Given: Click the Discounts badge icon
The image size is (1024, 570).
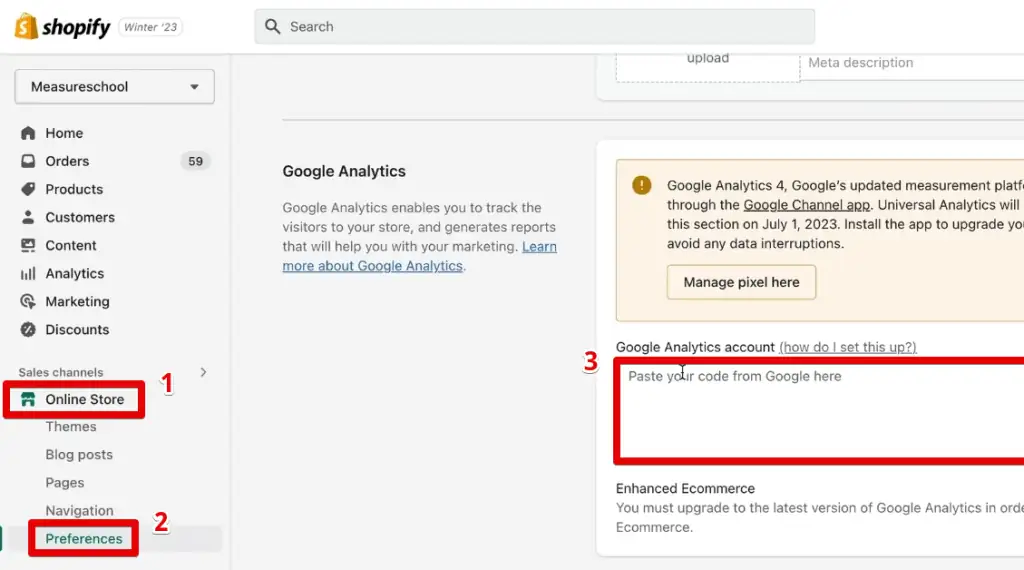Looking at the screenshot, I should tap(28, 329).
